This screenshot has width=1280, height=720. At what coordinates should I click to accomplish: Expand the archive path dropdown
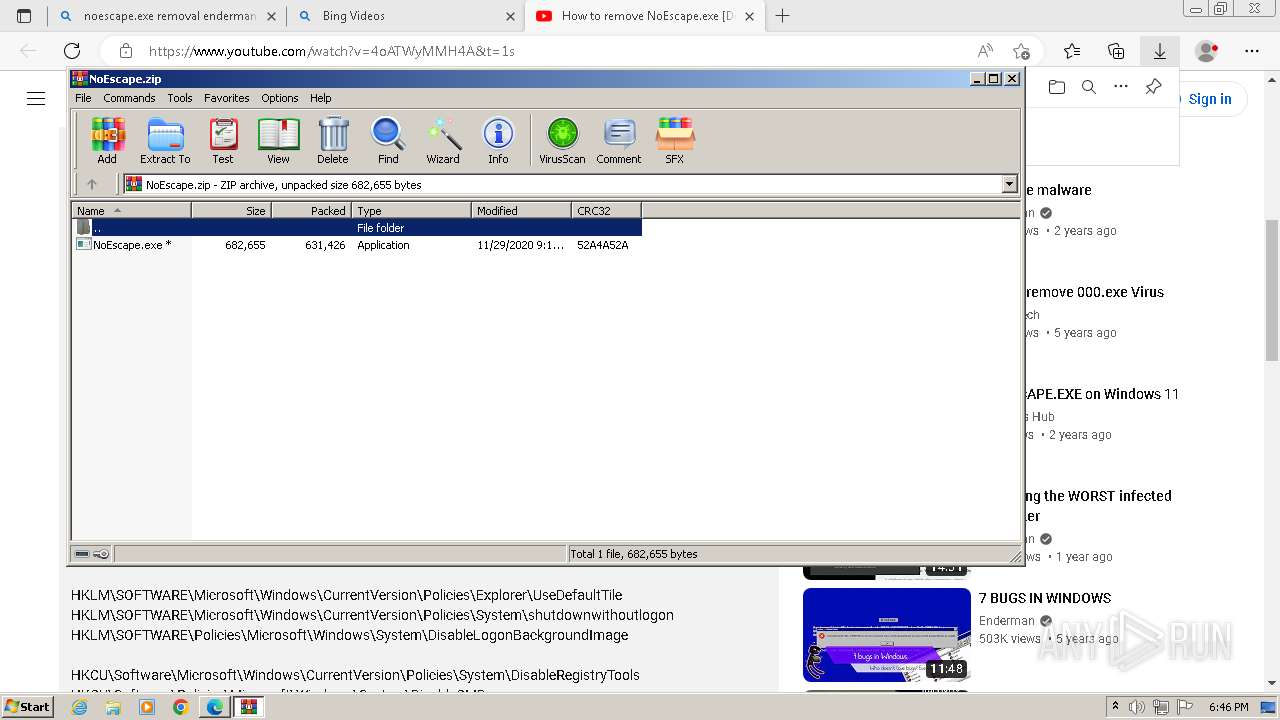[x=1009, y=184]
